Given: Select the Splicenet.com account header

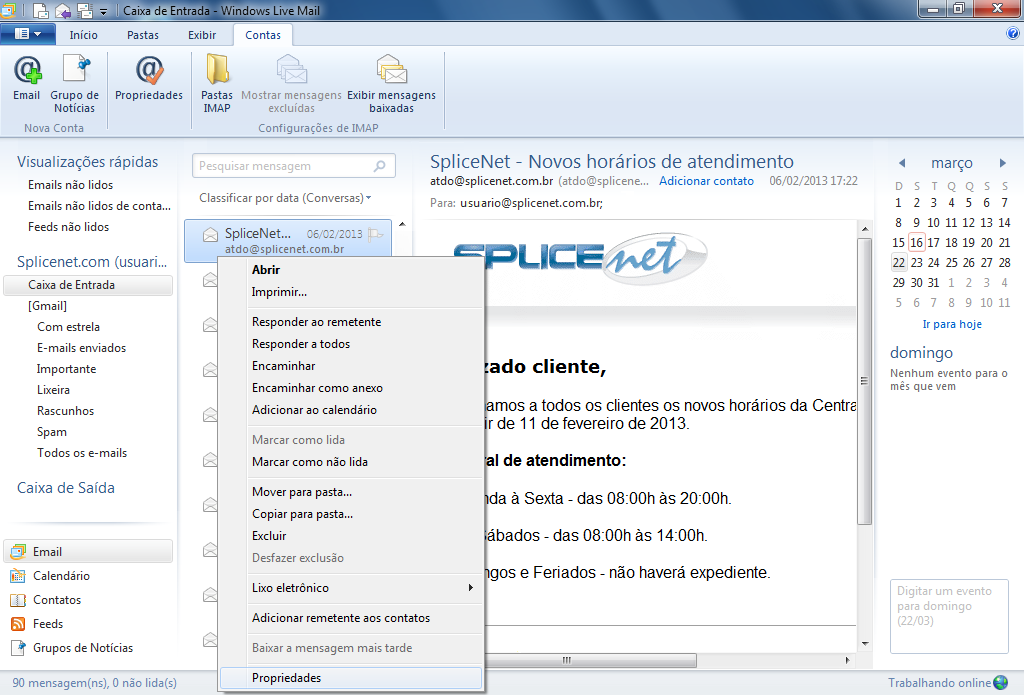Looking at the screenshot, I should [x=92, y=262].
